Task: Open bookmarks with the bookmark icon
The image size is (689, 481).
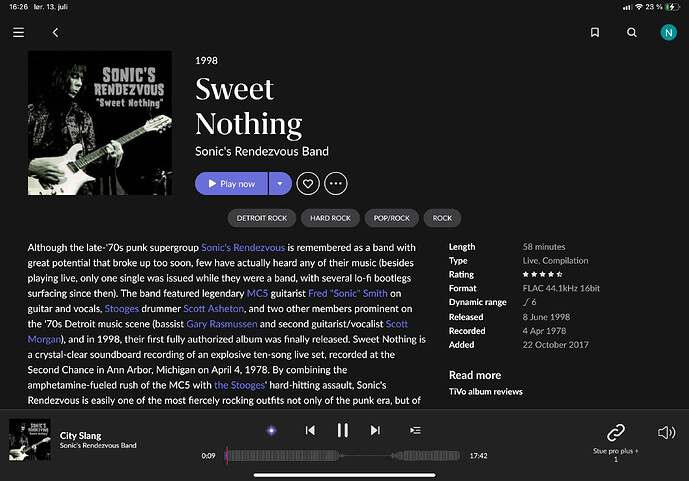Action: [595, 33]
